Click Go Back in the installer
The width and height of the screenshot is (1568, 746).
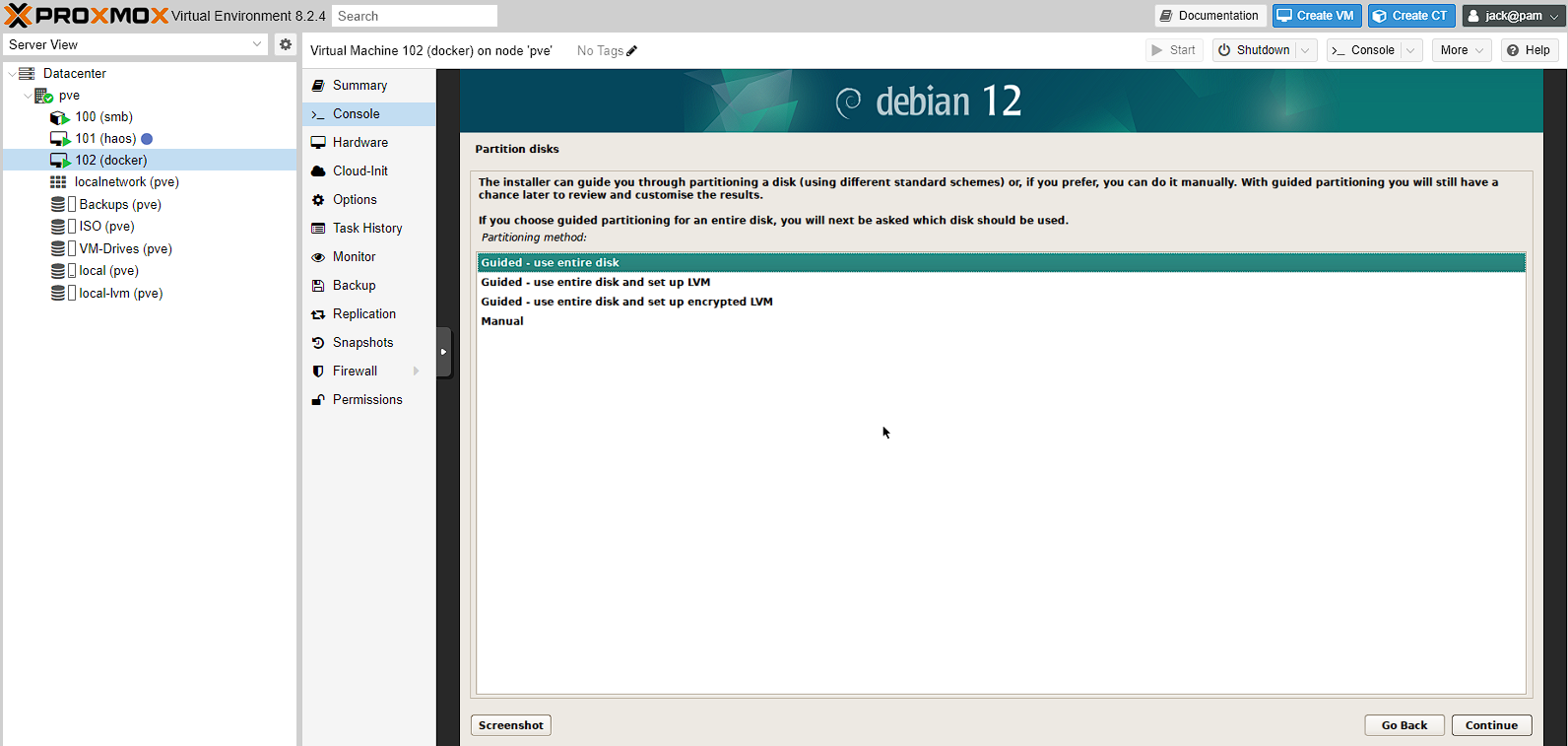coord(1404,725)
